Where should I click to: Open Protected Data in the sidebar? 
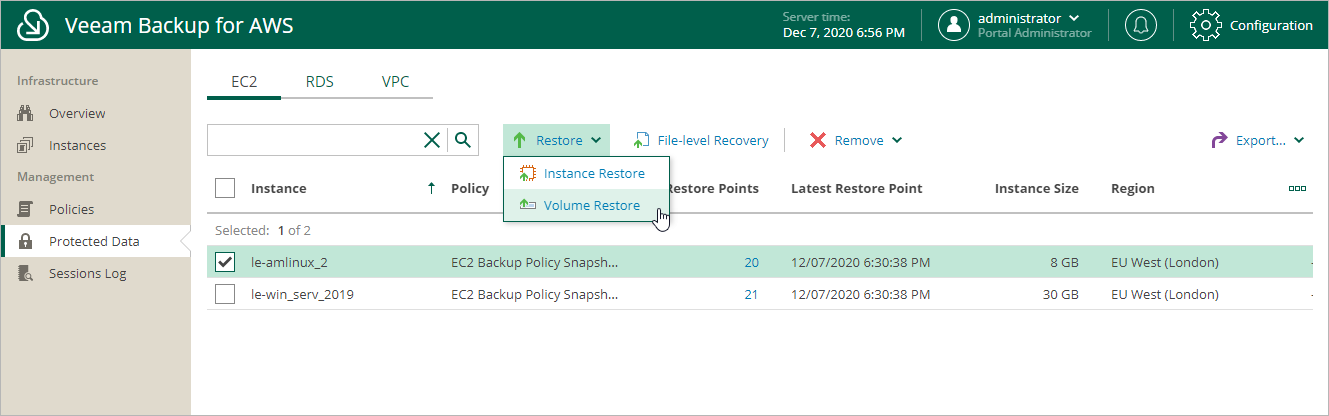click(x=95, y=241)
